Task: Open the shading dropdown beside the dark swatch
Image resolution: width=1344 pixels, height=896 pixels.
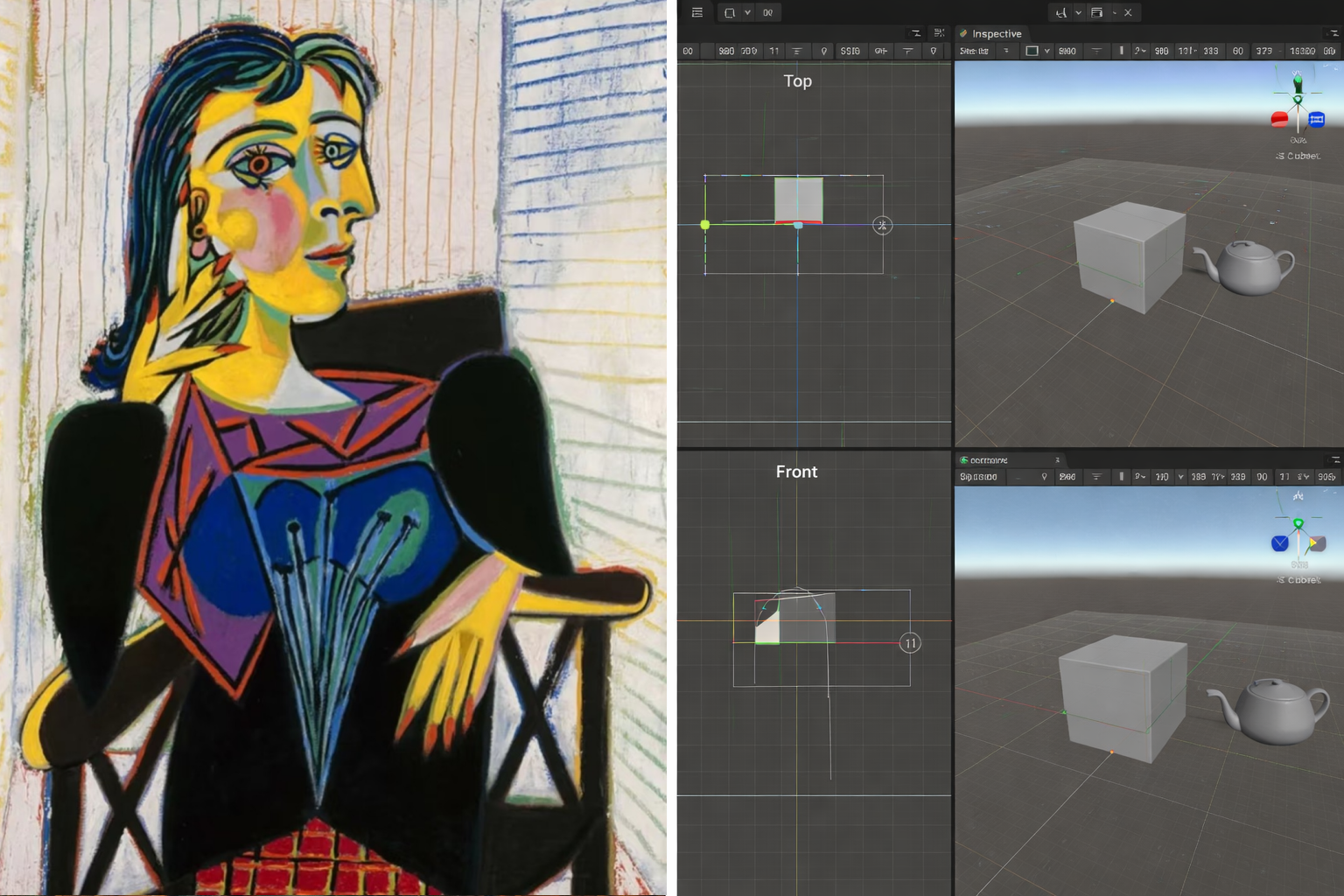Action: coord(1048,51)
